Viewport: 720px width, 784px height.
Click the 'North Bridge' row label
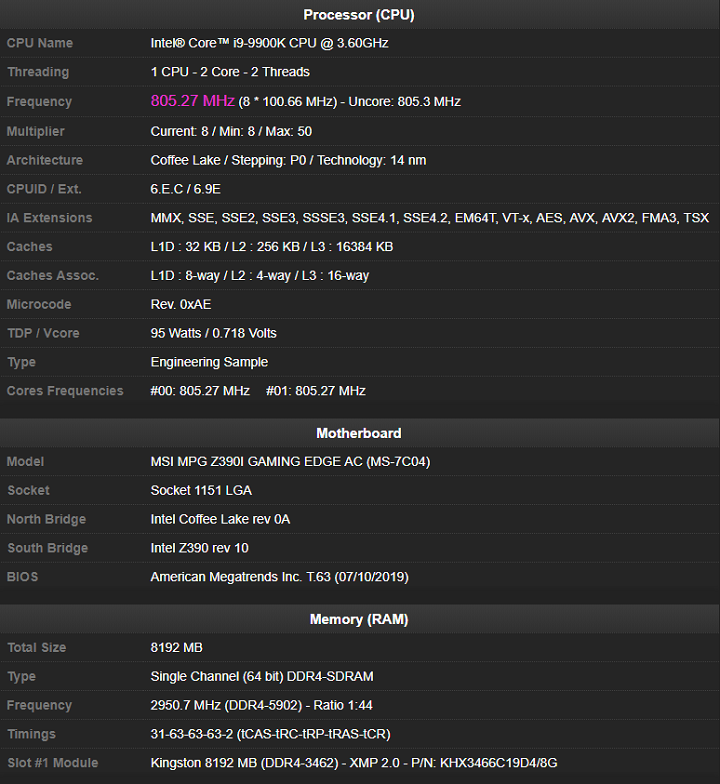(x=46, y=520)
